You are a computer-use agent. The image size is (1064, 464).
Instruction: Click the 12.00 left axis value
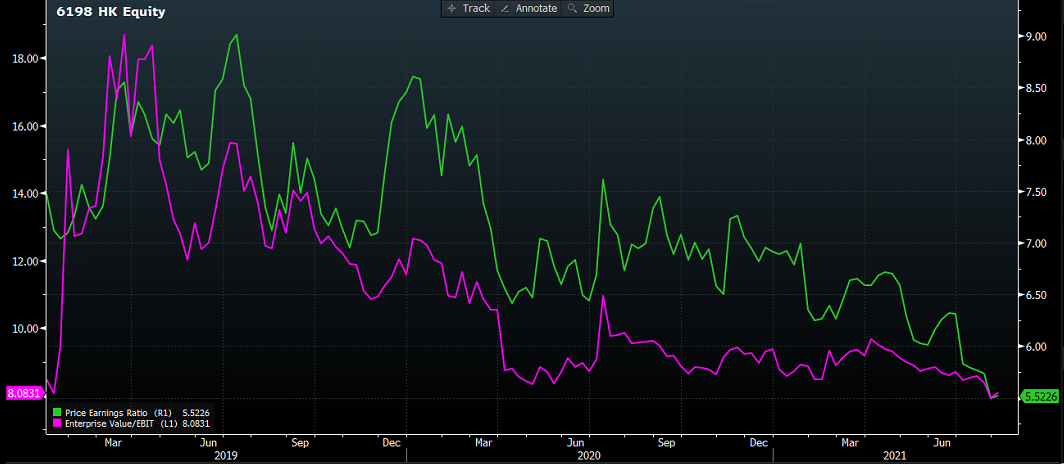point(24,262)
